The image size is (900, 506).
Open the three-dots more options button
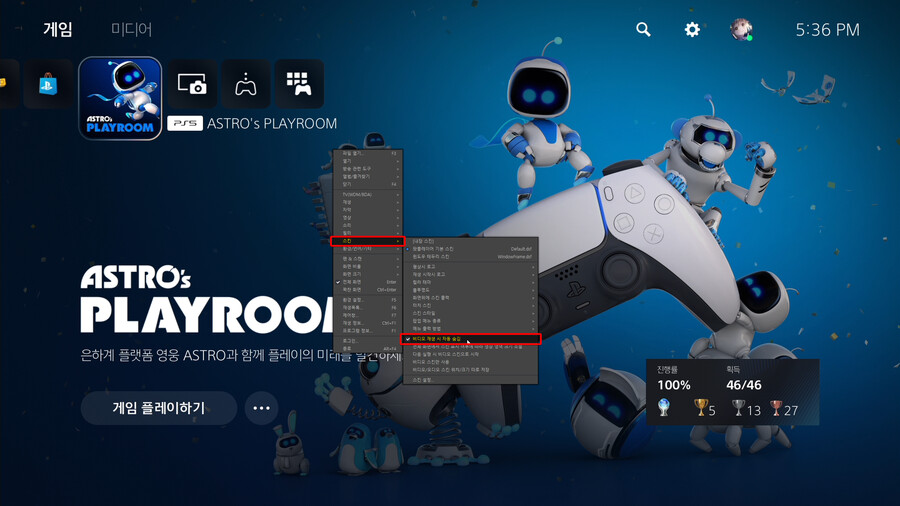pyautogui.click(x=261, y=408)
